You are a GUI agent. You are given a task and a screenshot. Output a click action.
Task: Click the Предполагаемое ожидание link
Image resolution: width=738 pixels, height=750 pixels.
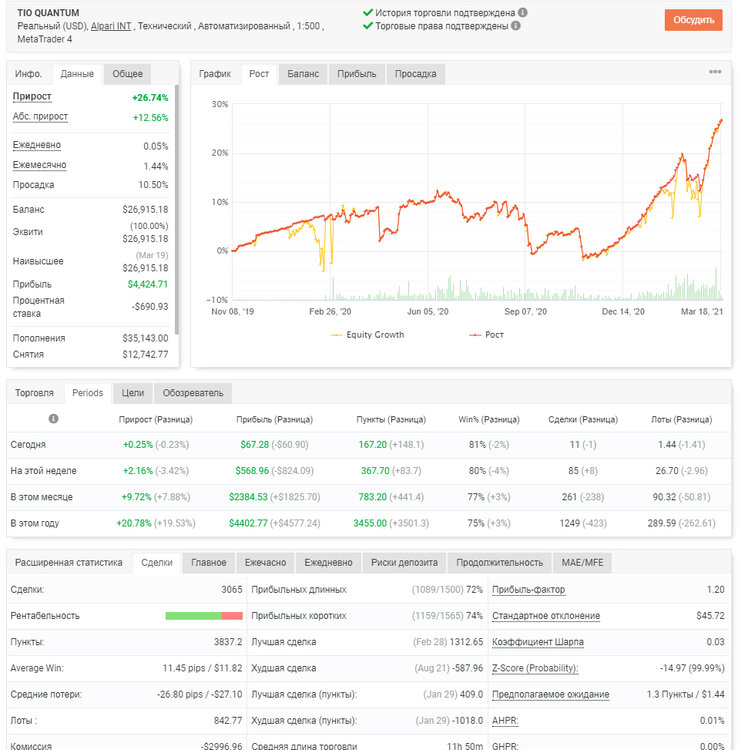point(551,695)
